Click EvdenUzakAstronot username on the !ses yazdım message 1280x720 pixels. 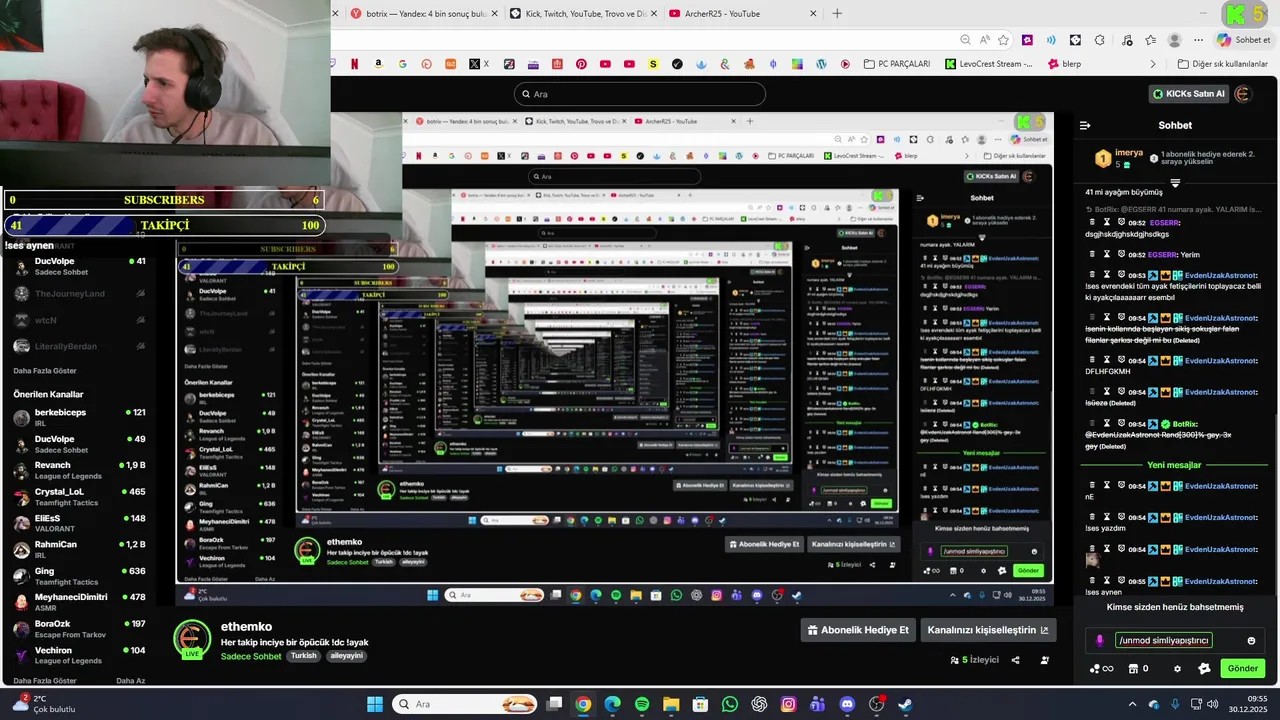(x=1221, y=518)
